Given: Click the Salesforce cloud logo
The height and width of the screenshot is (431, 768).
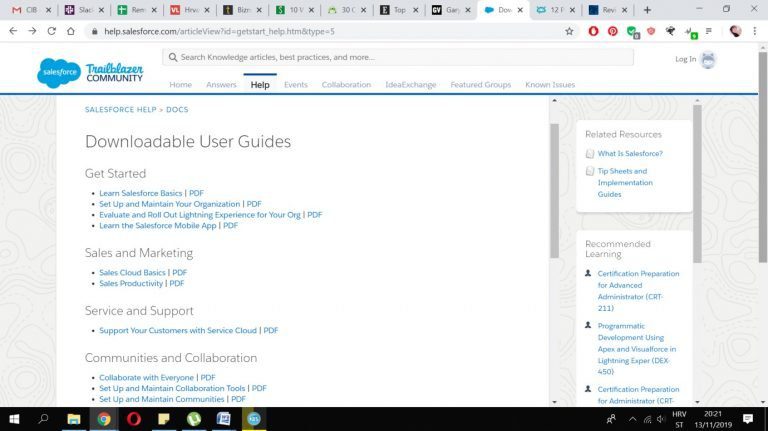Looking at the screenshot, I should (59, 72).
